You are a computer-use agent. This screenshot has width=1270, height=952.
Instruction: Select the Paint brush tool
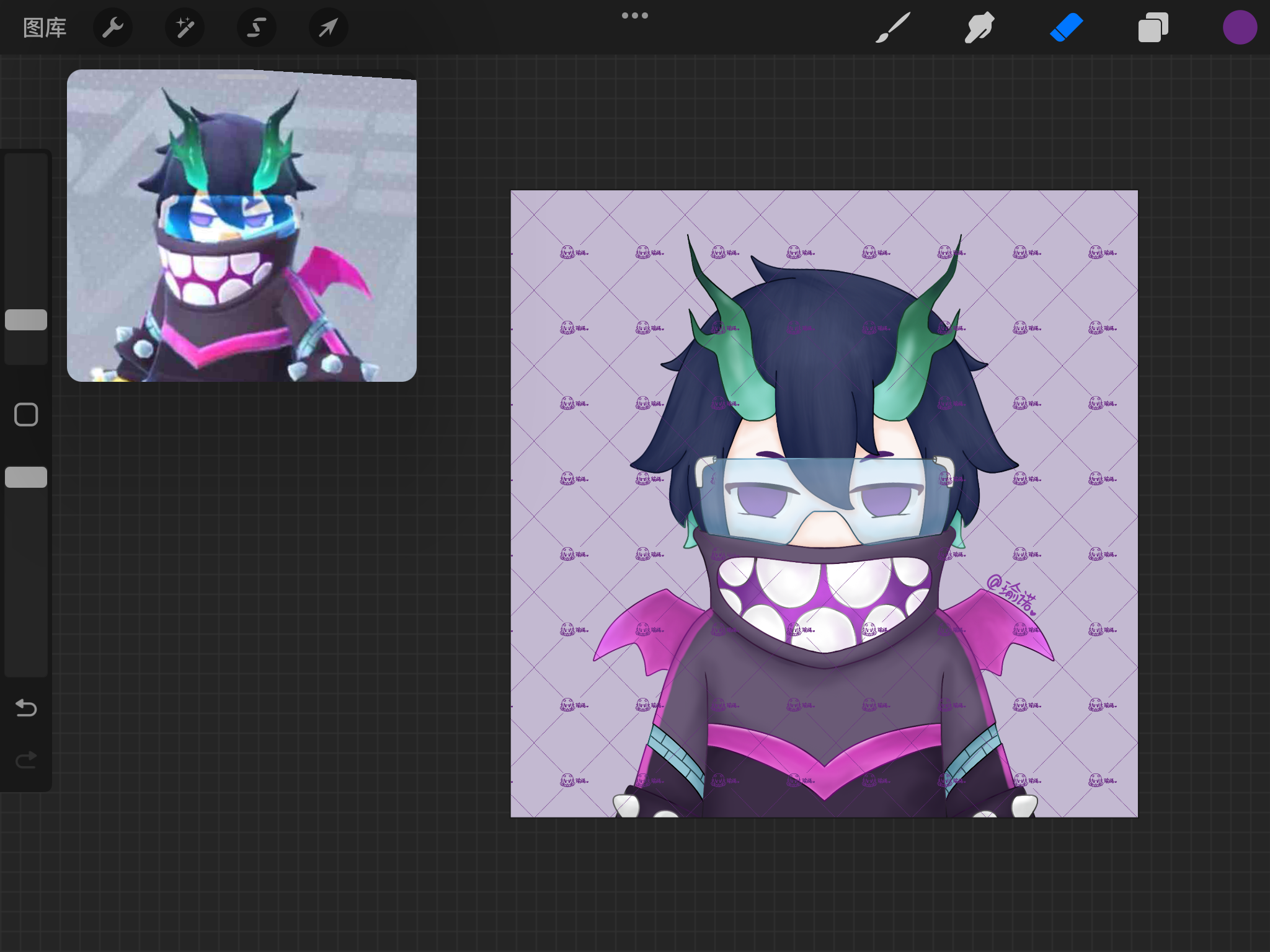tap(893, 28)
